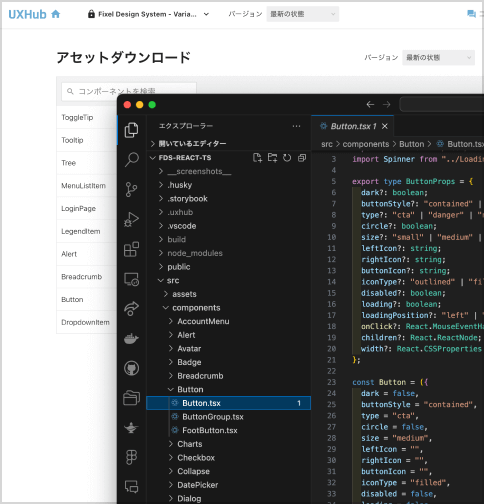Open the Search view in activity bar

(x=131, y=160)
